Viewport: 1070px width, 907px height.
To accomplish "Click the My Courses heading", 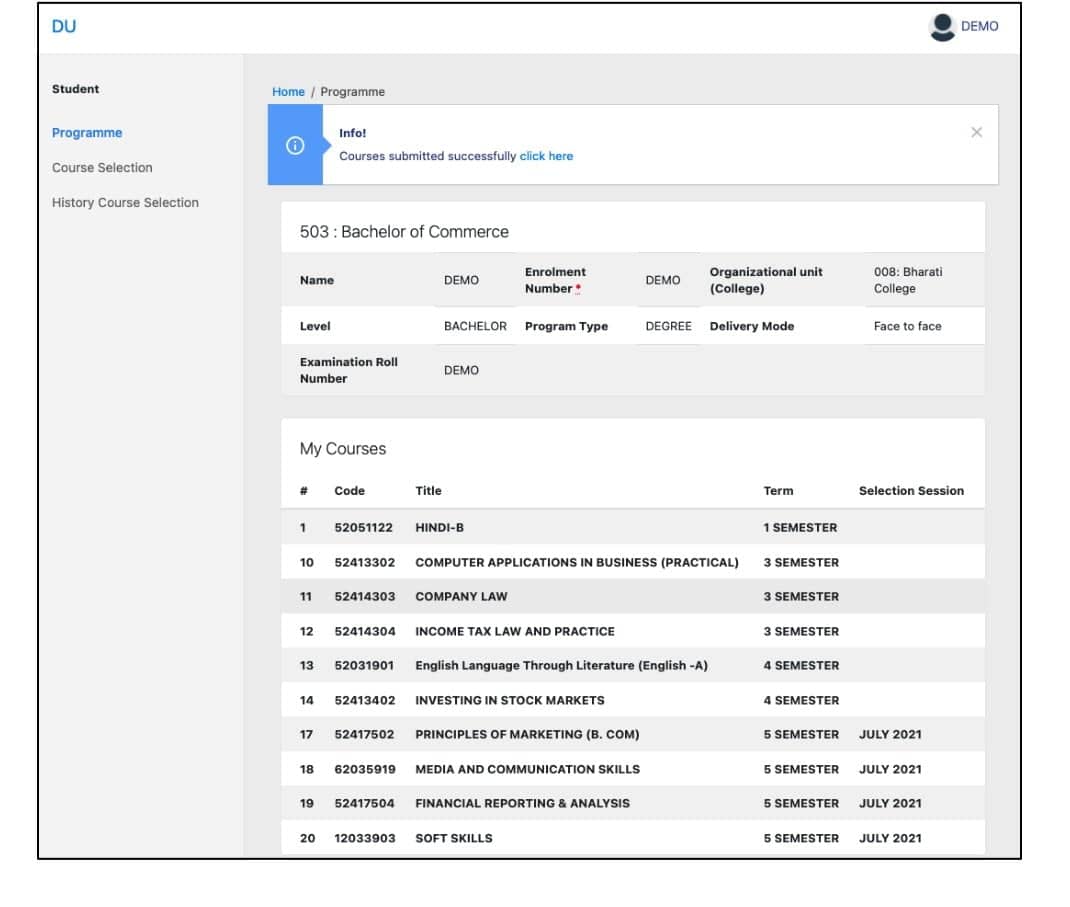I will pos(343,449).
